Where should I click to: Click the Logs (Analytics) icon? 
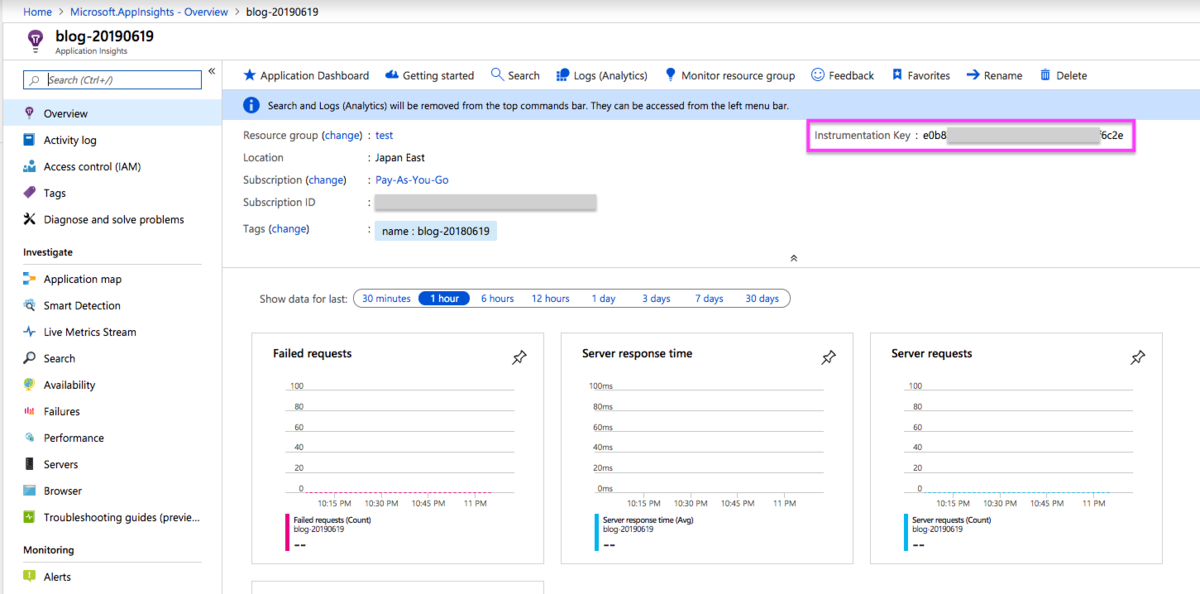coord(563,75)
